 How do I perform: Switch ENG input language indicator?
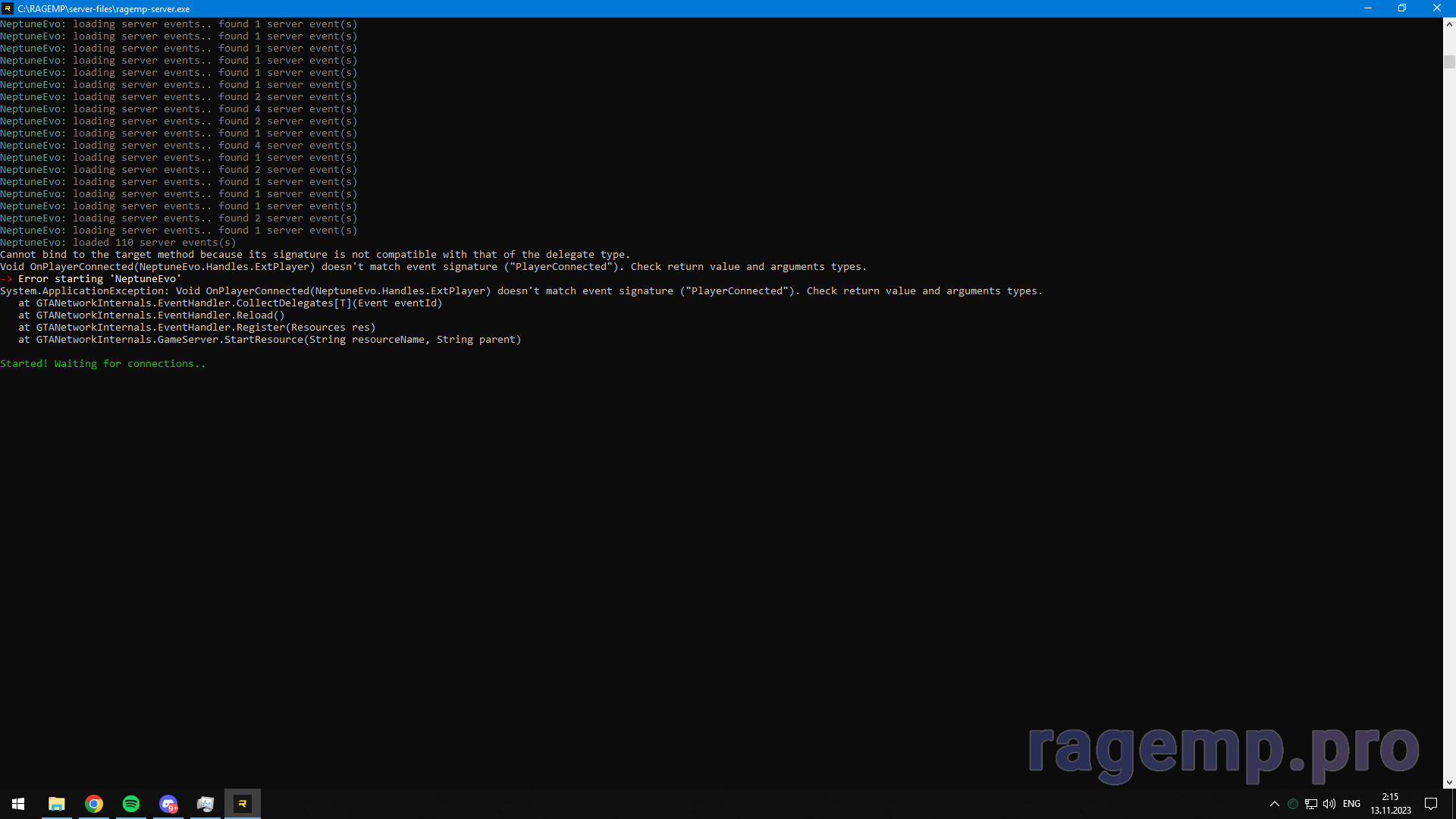[x=1351, y=804]
